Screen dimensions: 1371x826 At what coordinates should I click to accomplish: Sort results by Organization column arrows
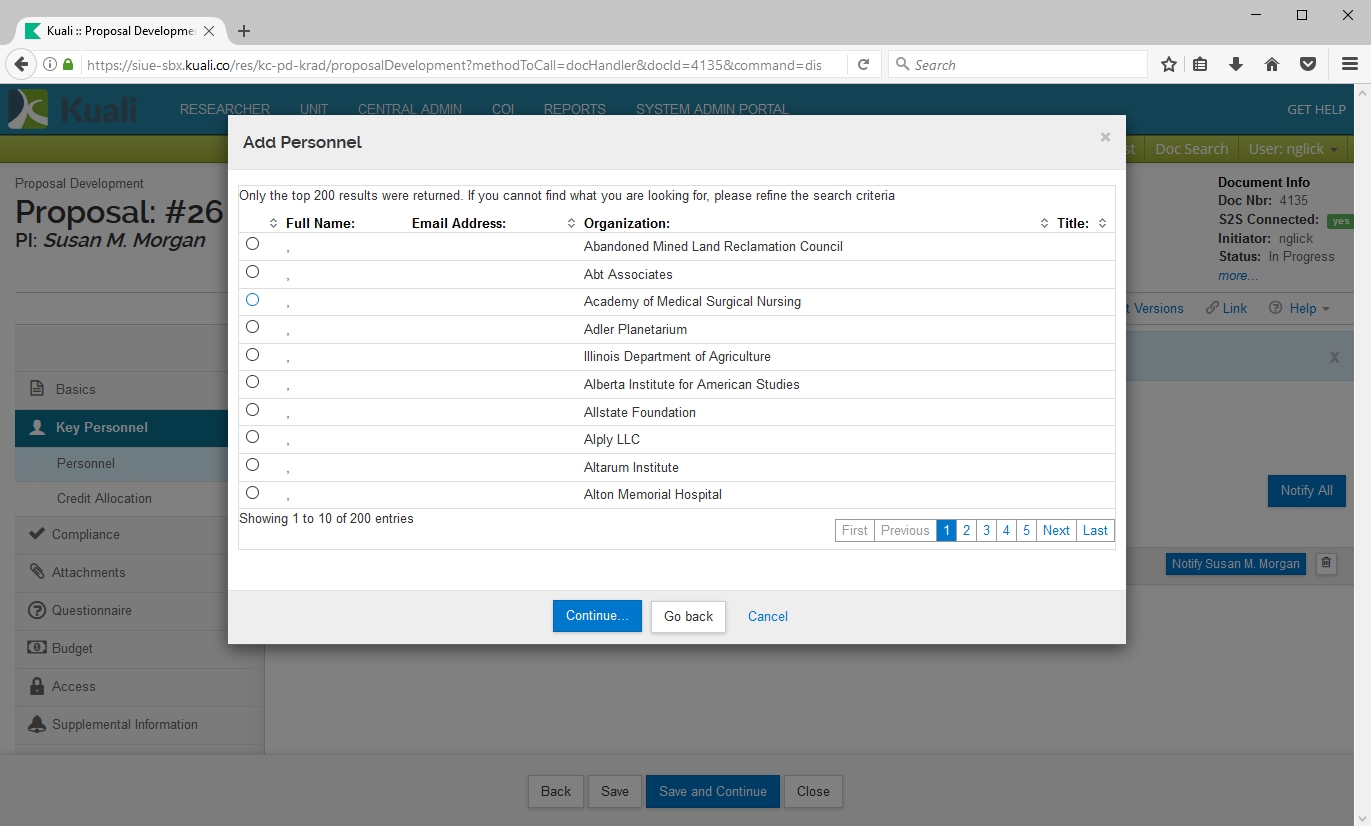(1044, 223)
